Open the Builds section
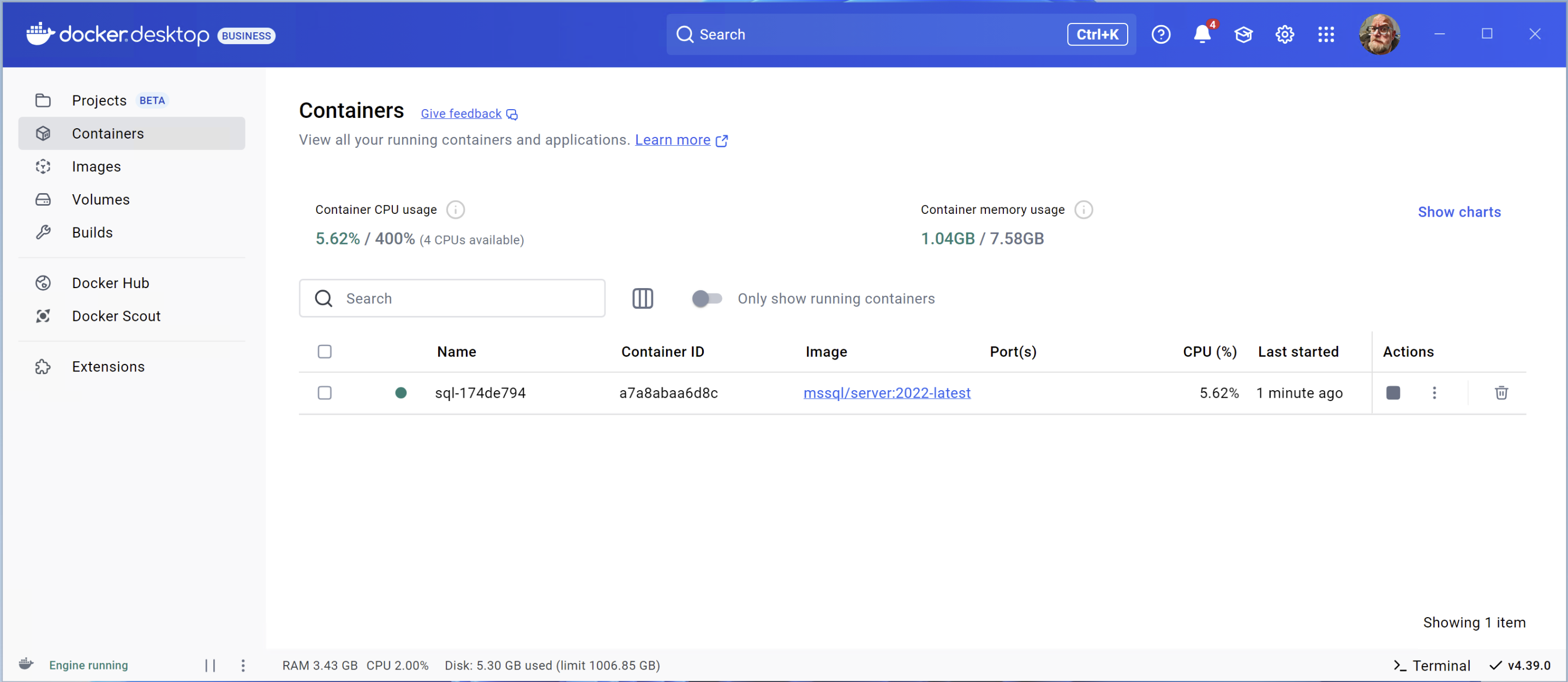Viewport: 1568px width, 682px height. coord(131,232)
